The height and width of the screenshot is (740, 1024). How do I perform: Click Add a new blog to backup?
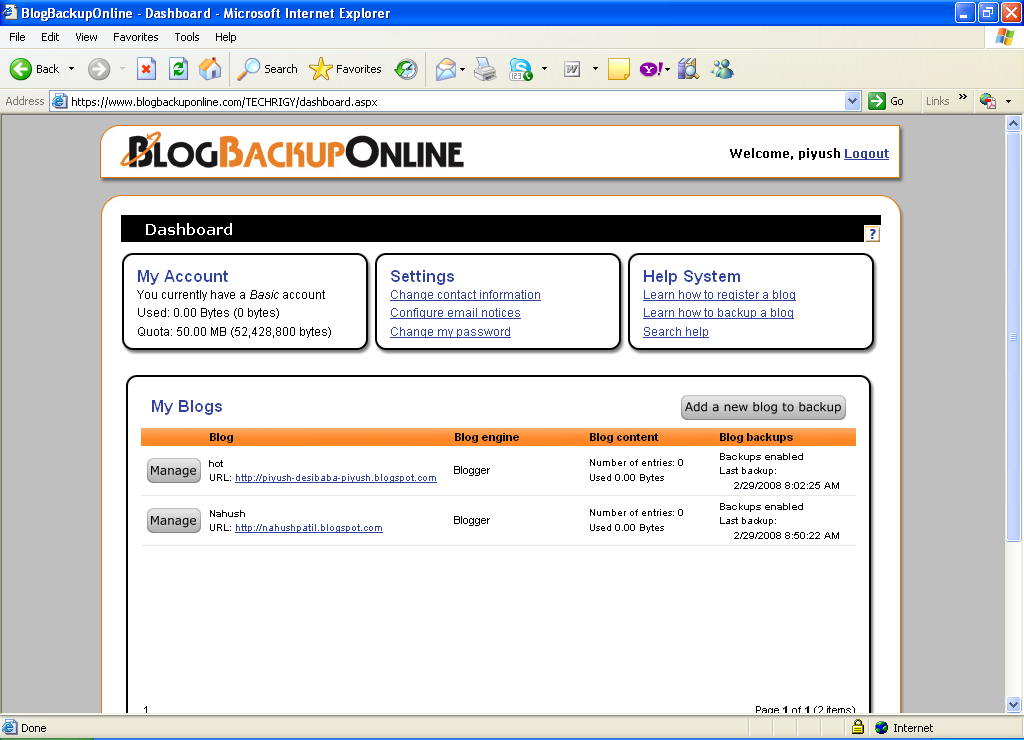[x=763, y=407]
